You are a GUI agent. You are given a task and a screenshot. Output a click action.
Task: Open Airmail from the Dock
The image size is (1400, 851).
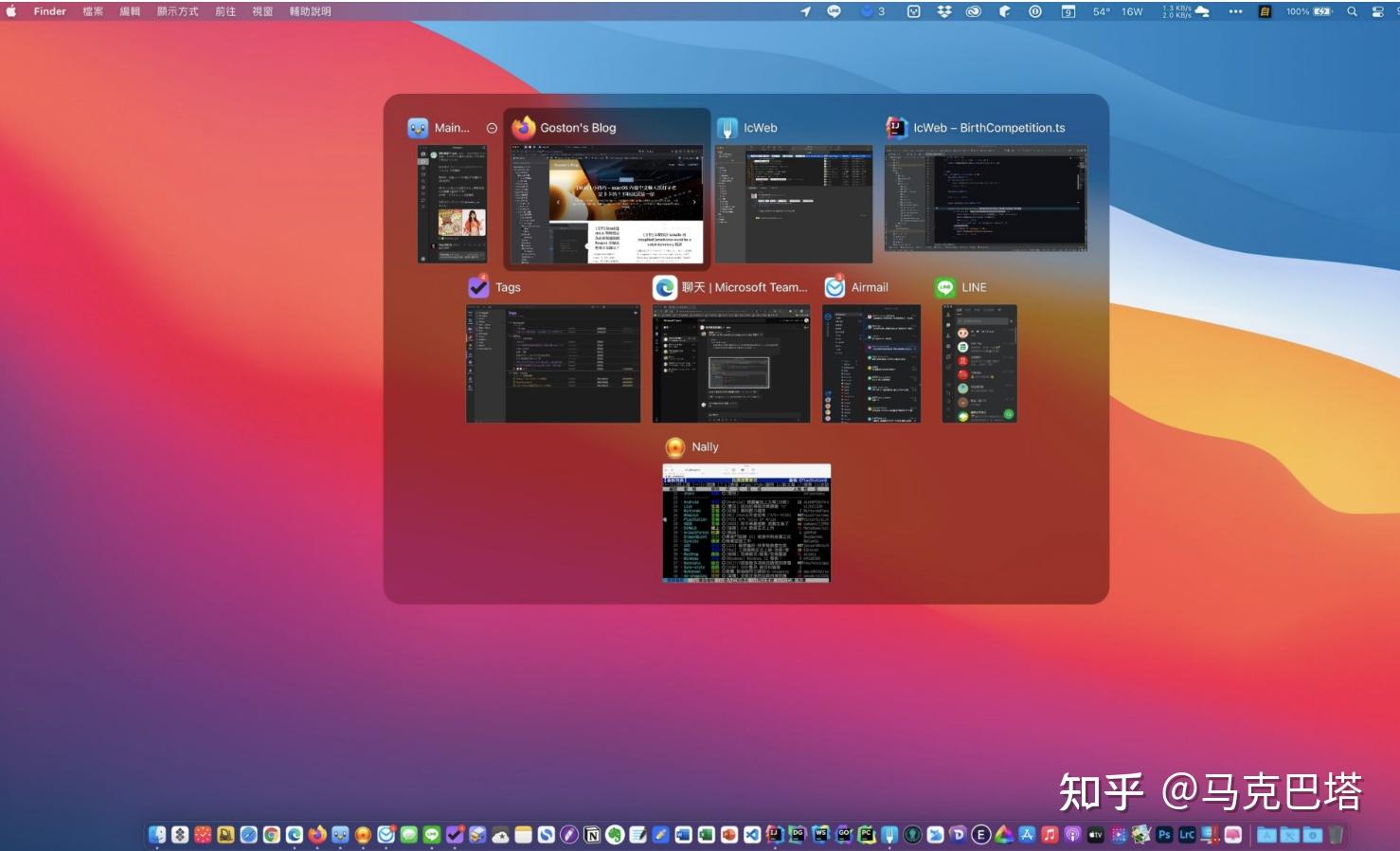click(386, 835)
